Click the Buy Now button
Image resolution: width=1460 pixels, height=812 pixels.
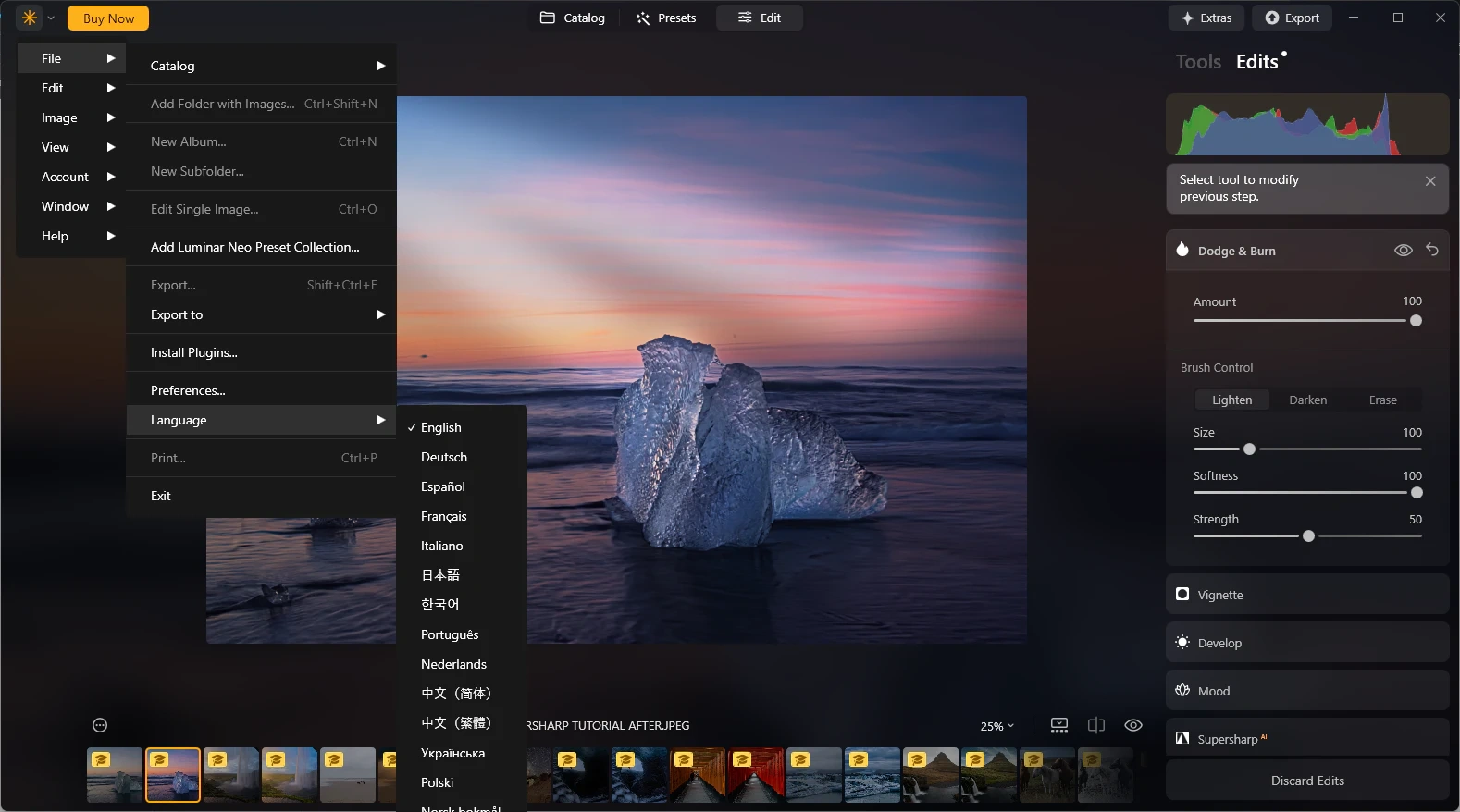click(x=108, y=18)
